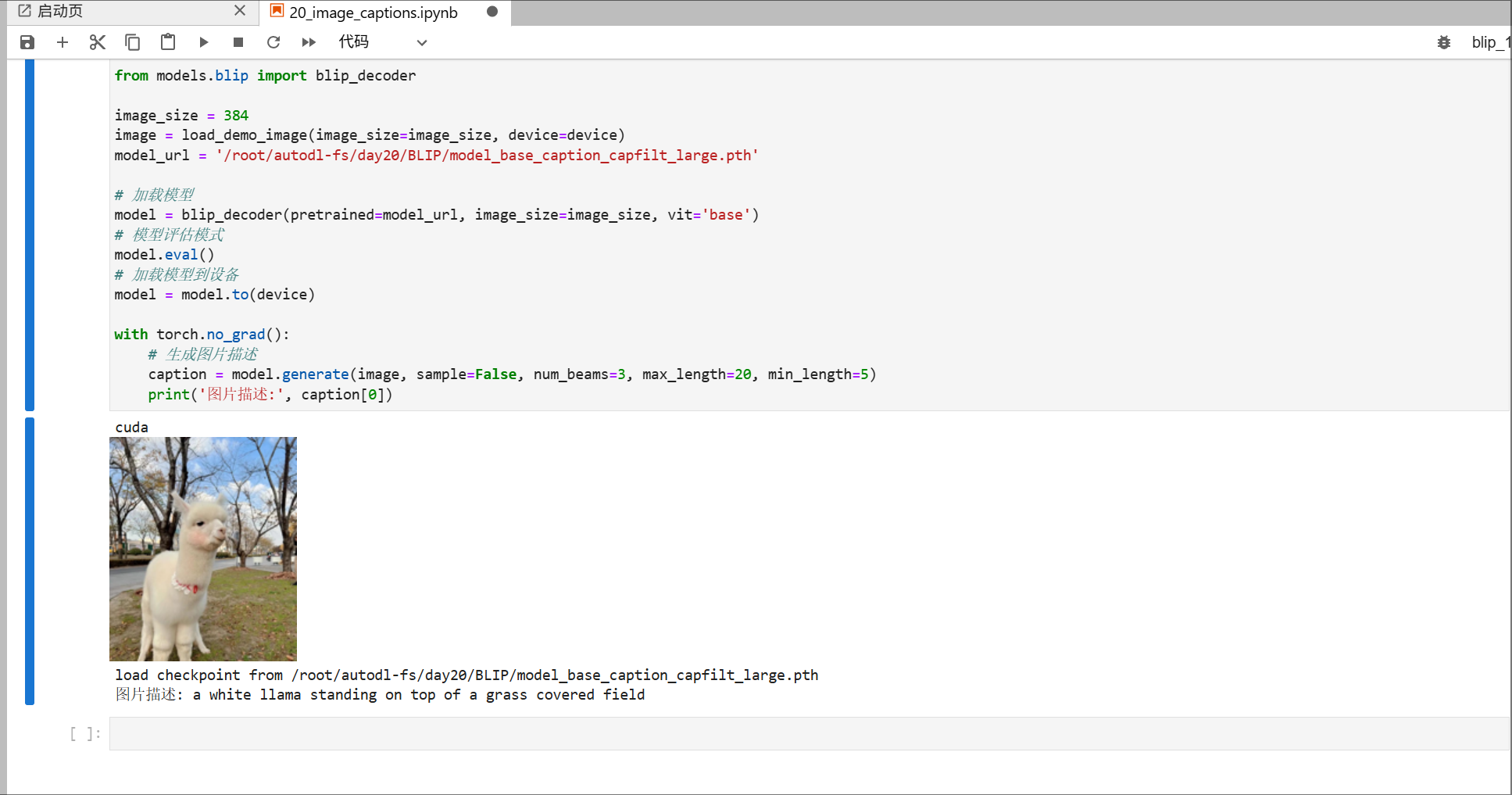This screenshot has height=795, width=1512.
Task: Interrupt the kernel with stop icon
Action: point(238,42)
